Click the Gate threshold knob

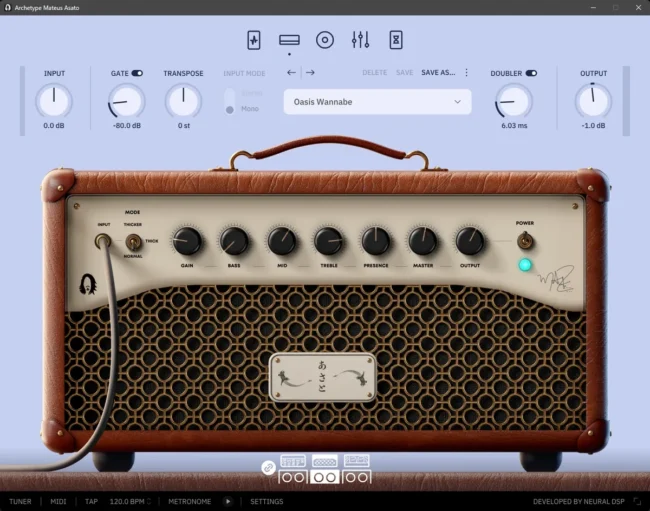126,101
